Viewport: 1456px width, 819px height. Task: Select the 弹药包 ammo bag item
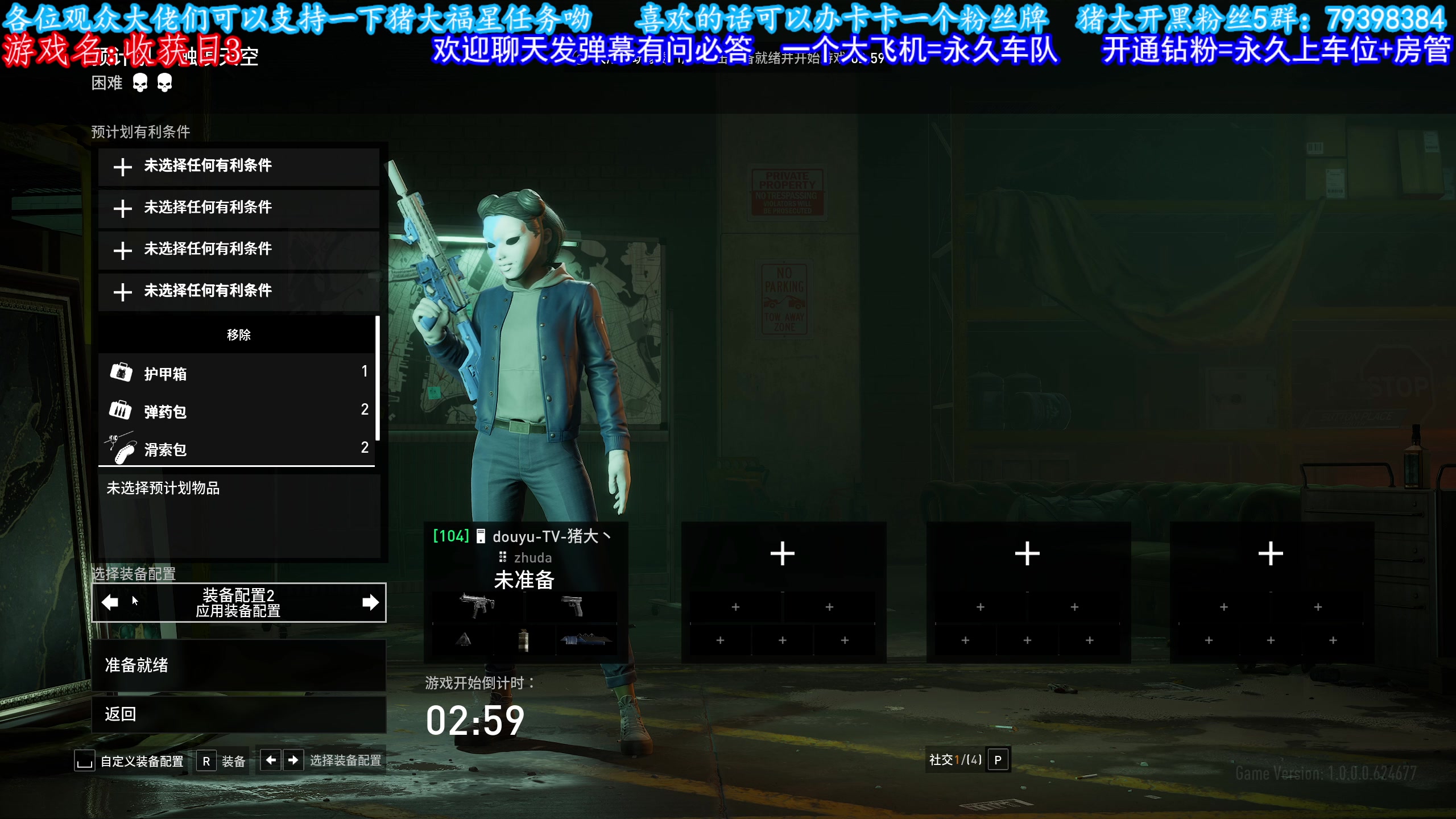[236, 411]
